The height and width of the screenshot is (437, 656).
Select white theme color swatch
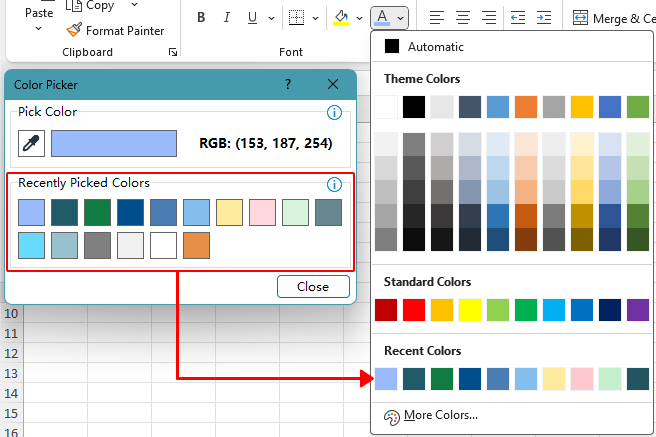386,107
